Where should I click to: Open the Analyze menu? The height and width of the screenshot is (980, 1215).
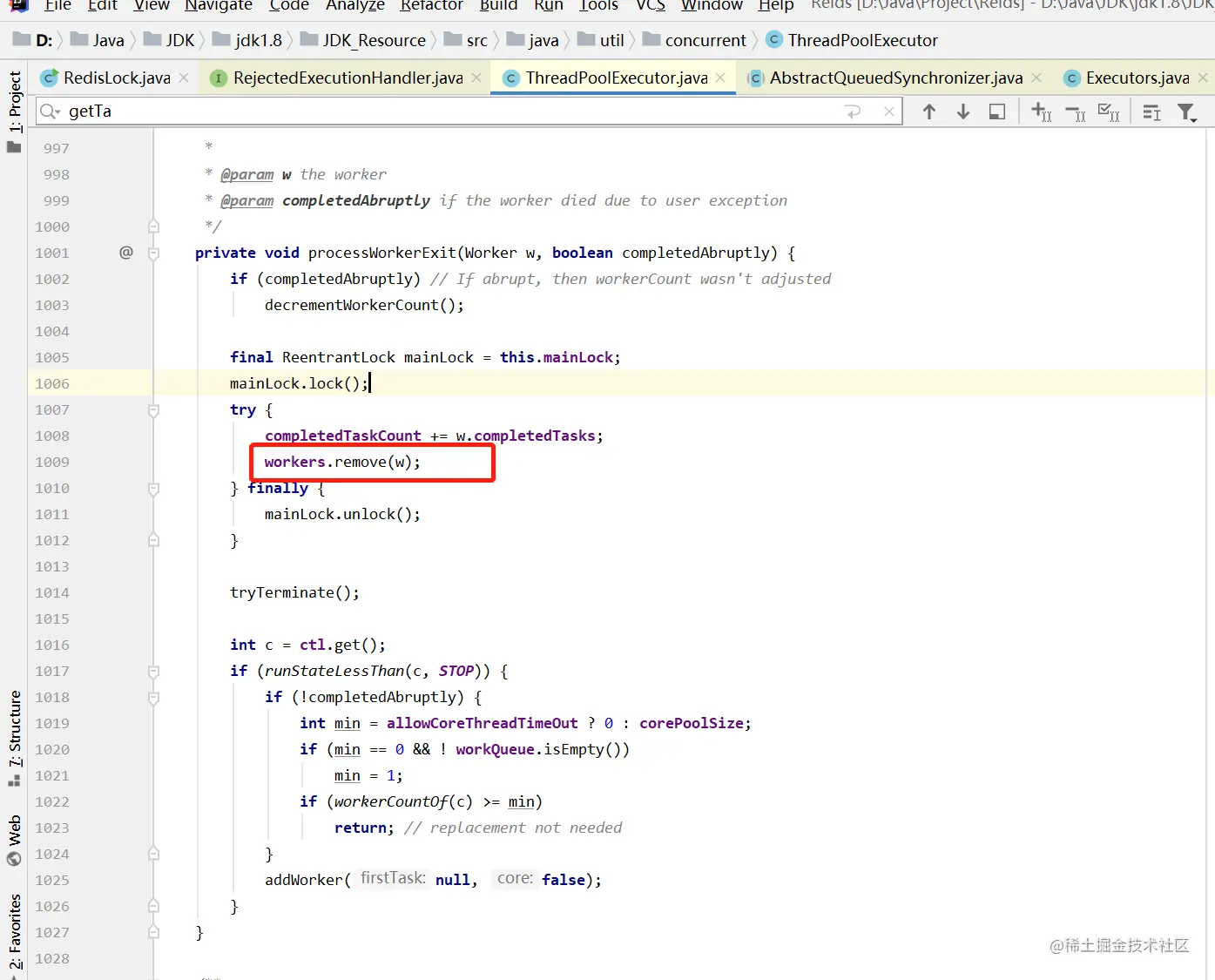355,5
